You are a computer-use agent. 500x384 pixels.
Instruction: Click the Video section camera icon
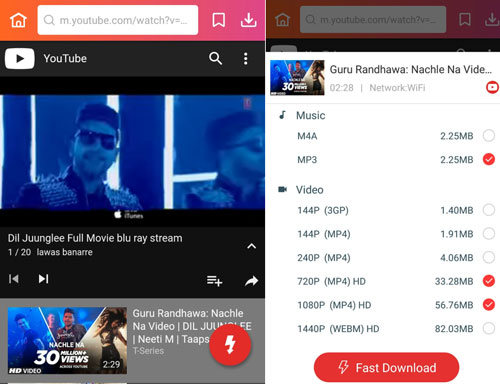click(x=283, y=189)
